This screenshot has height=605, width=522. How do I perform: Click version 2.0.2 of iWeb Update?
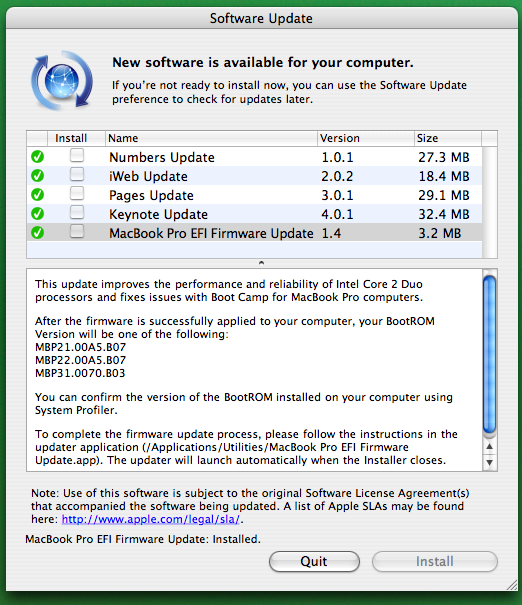pos(337,176)
